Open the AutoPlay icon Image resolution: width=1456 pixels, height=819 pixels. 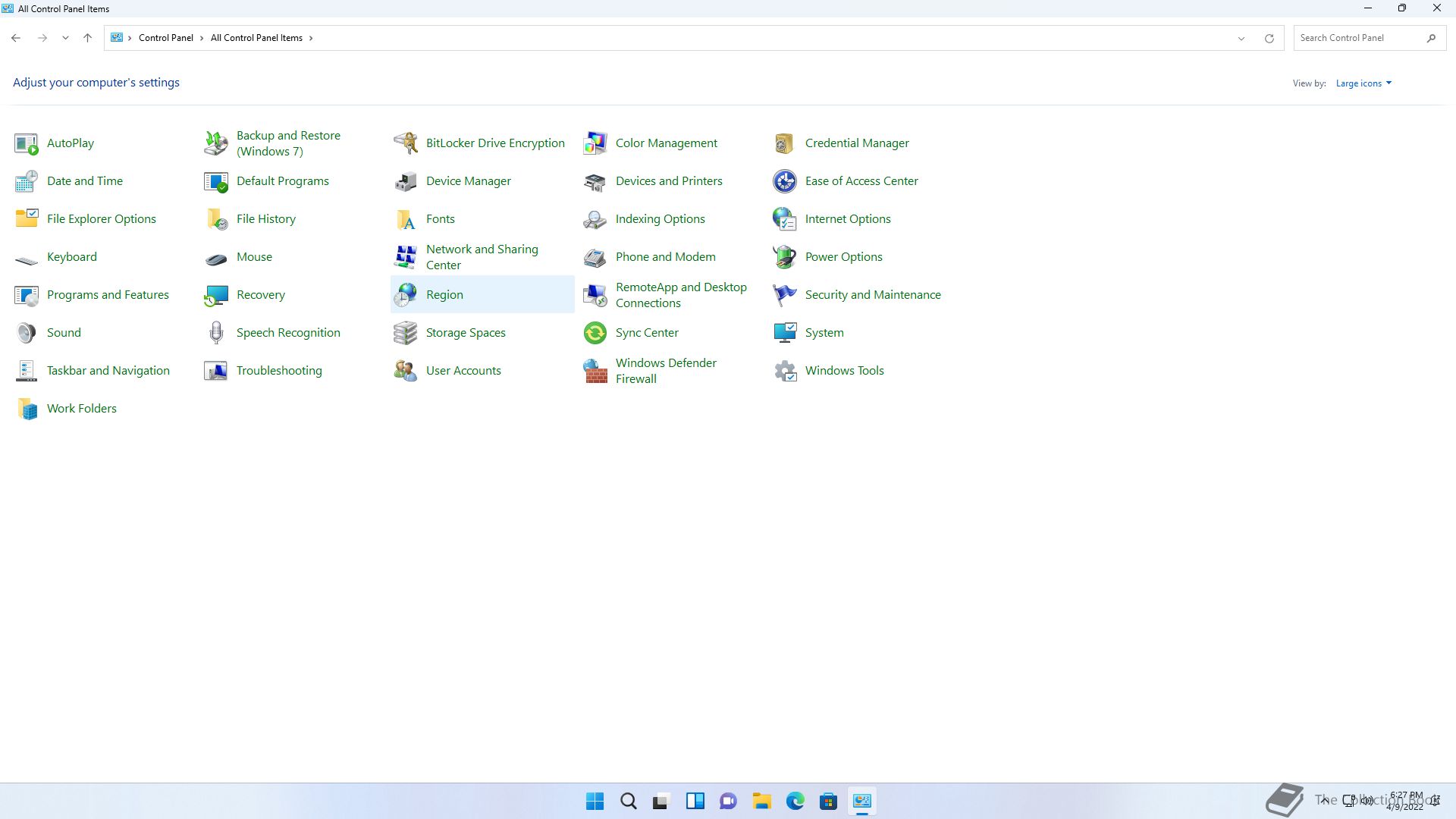pos(27,143)
